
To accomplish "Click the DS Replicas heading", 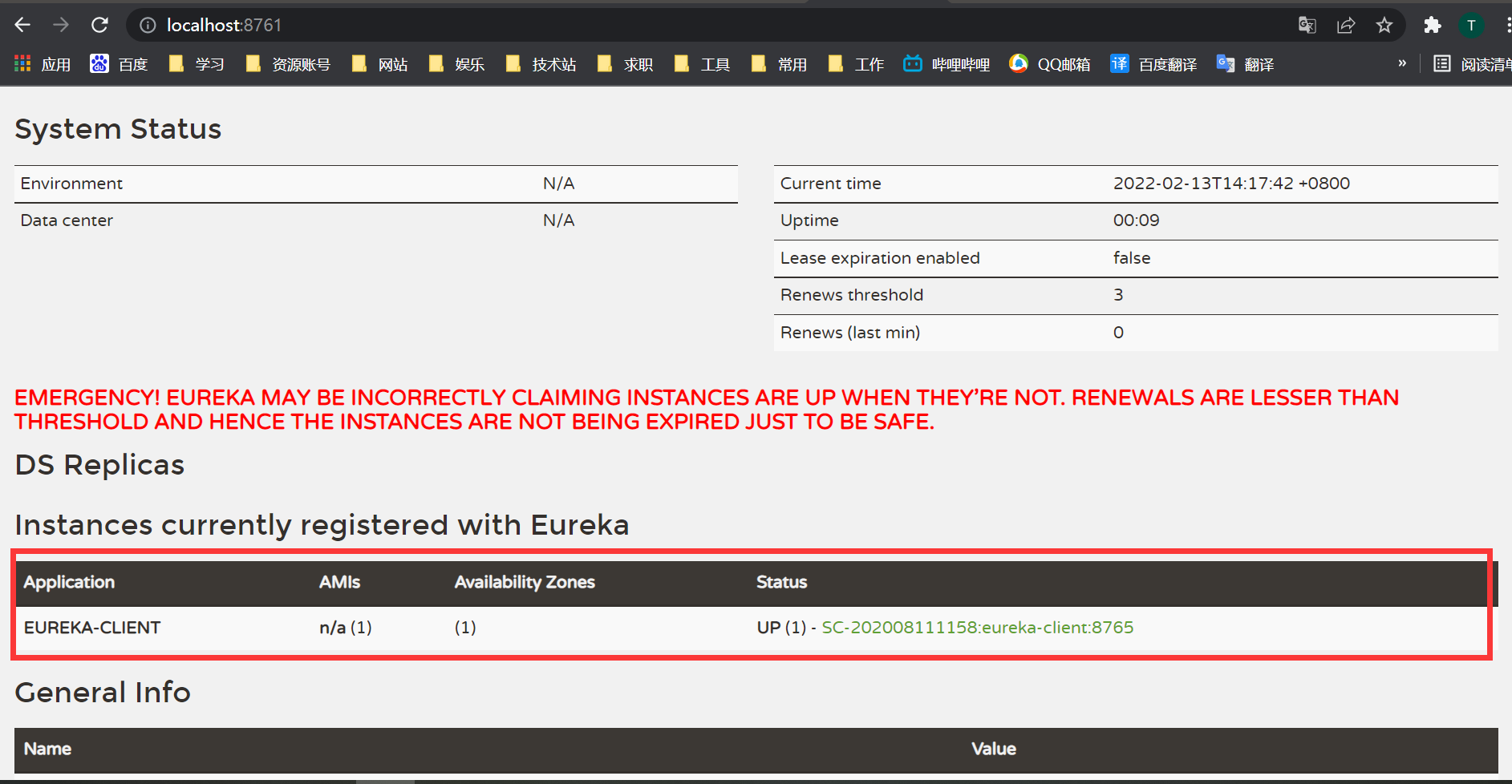I will coord(99,465).
